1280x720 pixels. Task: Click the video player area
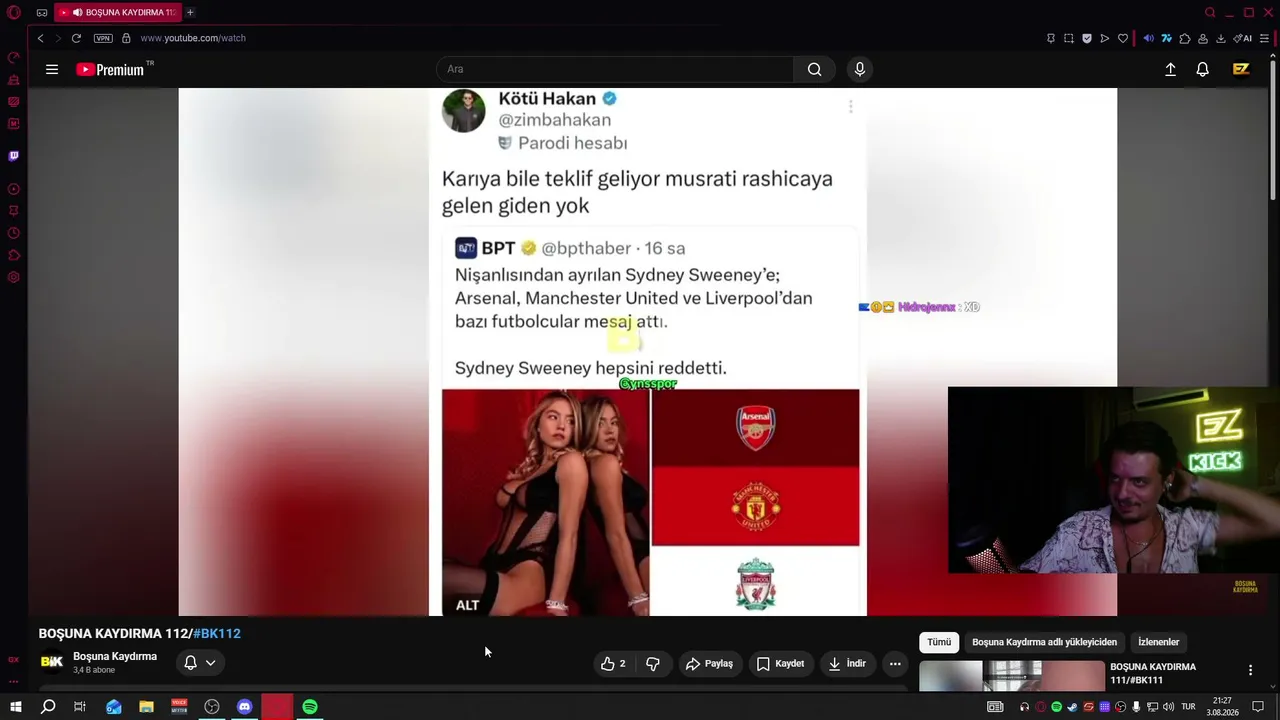[648, 352]
